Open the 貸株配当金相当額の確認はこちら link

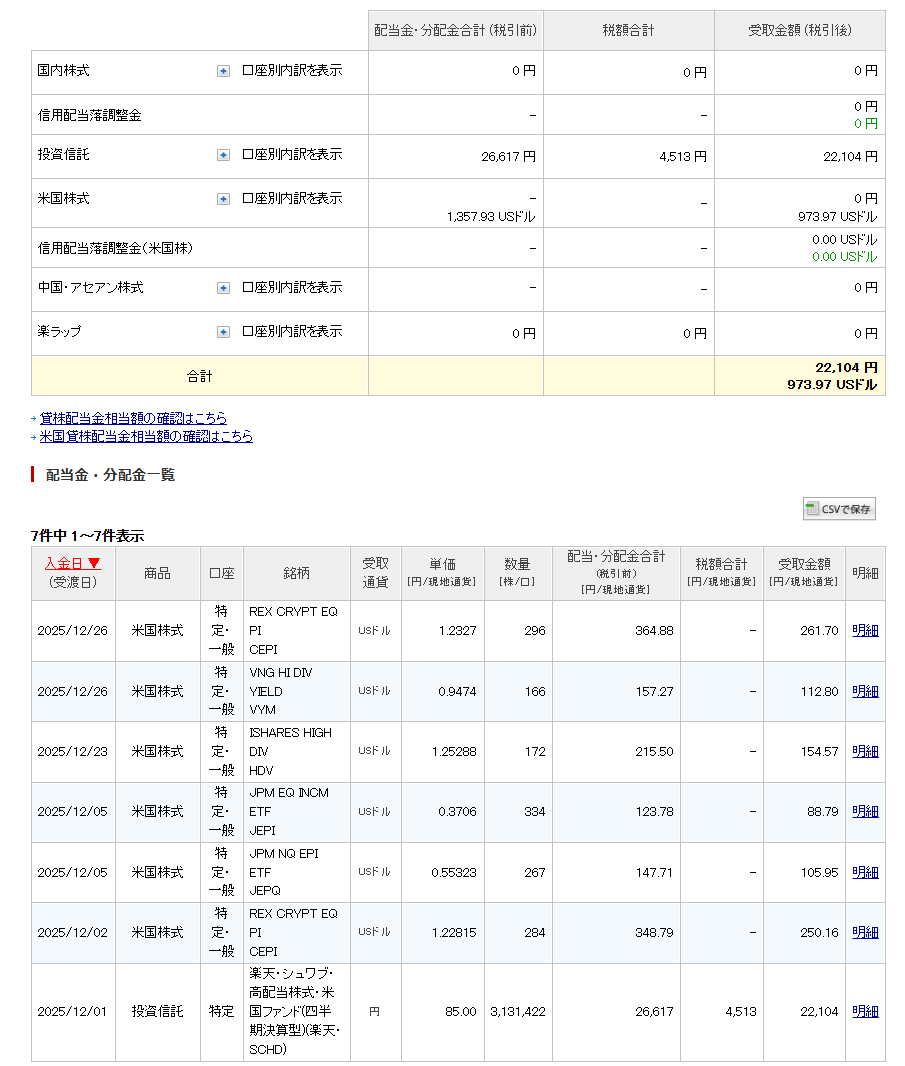point(133,418)
